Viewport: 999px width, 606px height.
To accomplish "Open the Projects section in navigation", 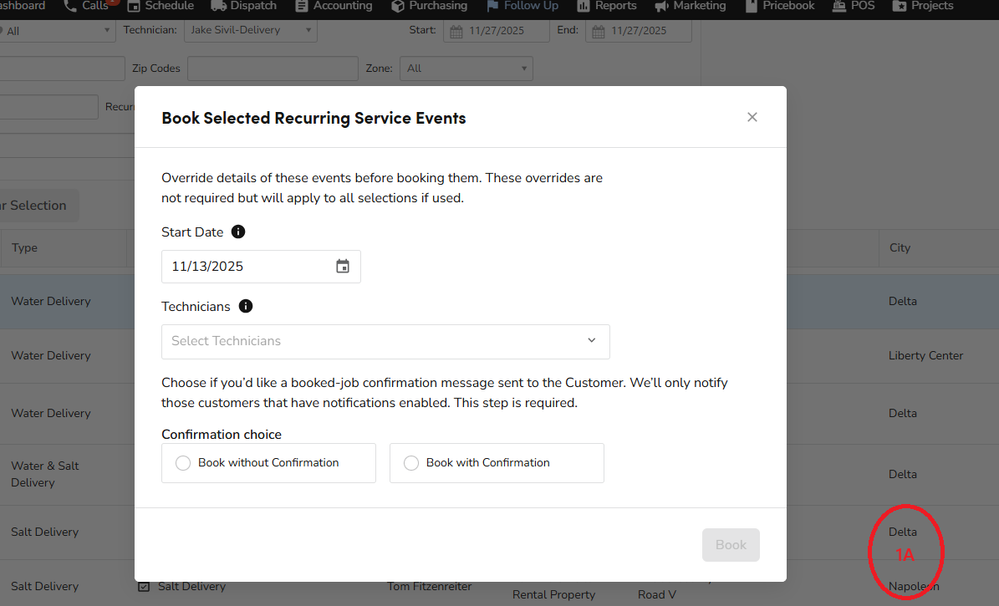I will coord(923,6).
